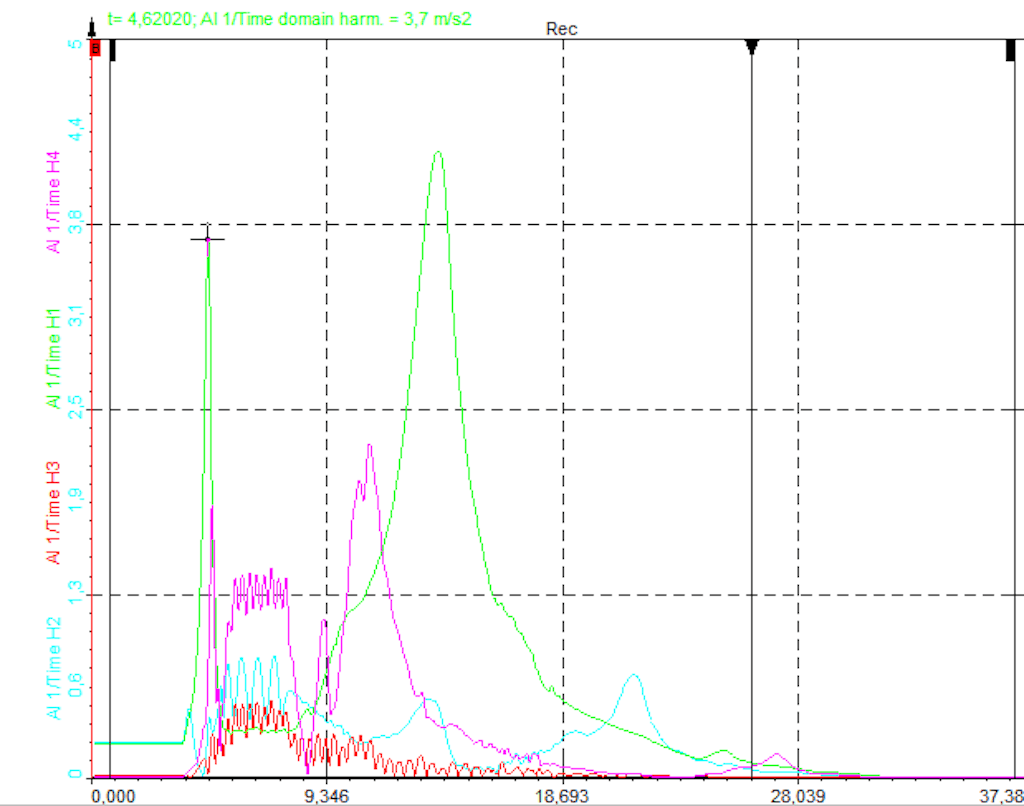Click the crosshair data point on the first green peak
1024x806 pixels.
coord(208,239)
